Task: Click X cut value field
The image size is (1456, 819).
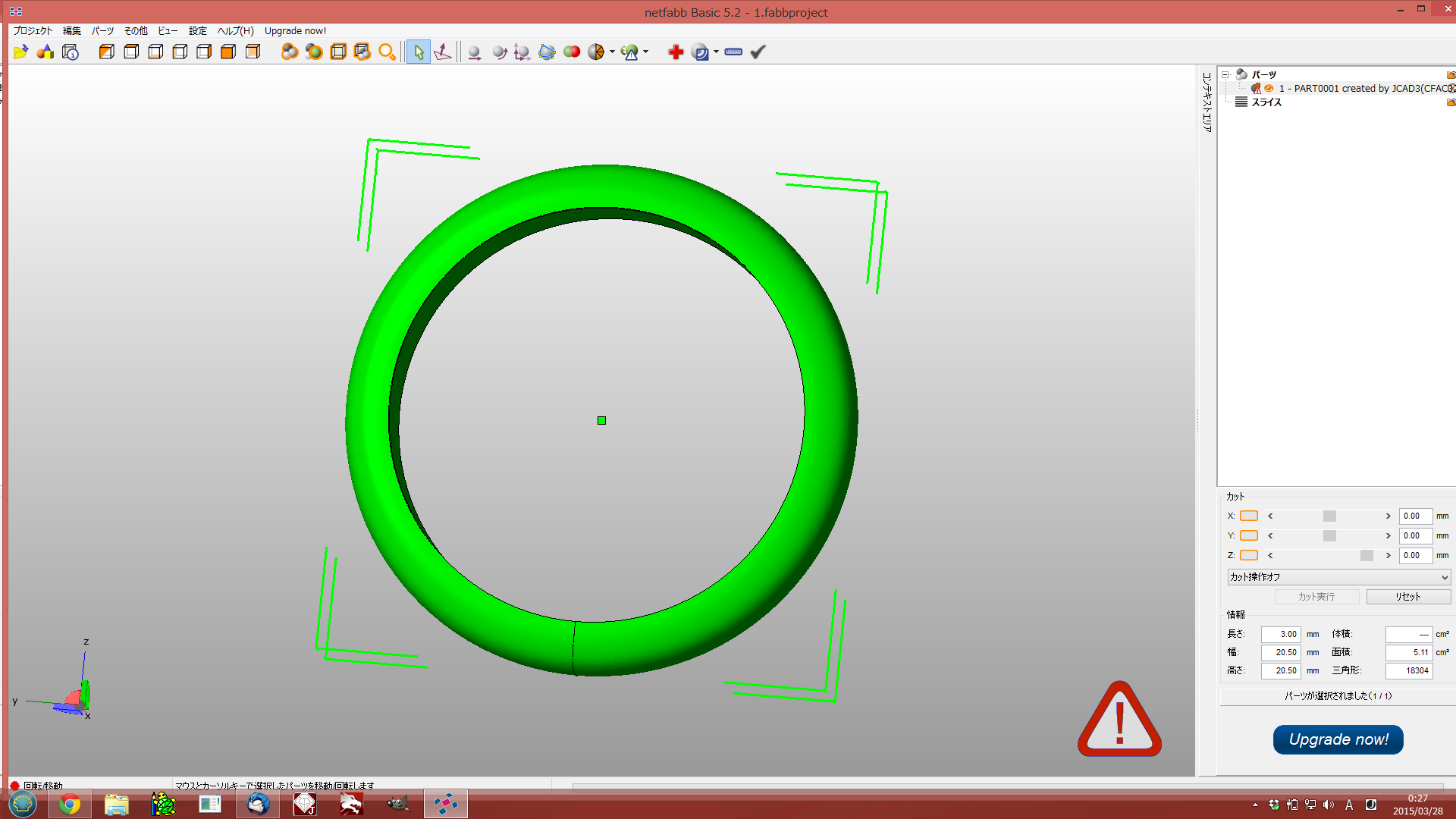Action: [1415, 516]
